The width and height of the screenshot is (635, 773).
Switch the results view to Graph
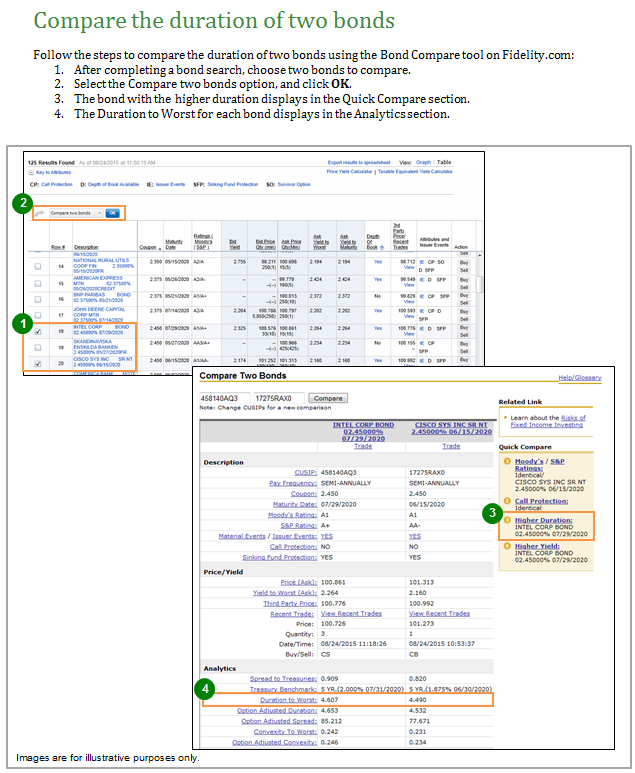423,162
